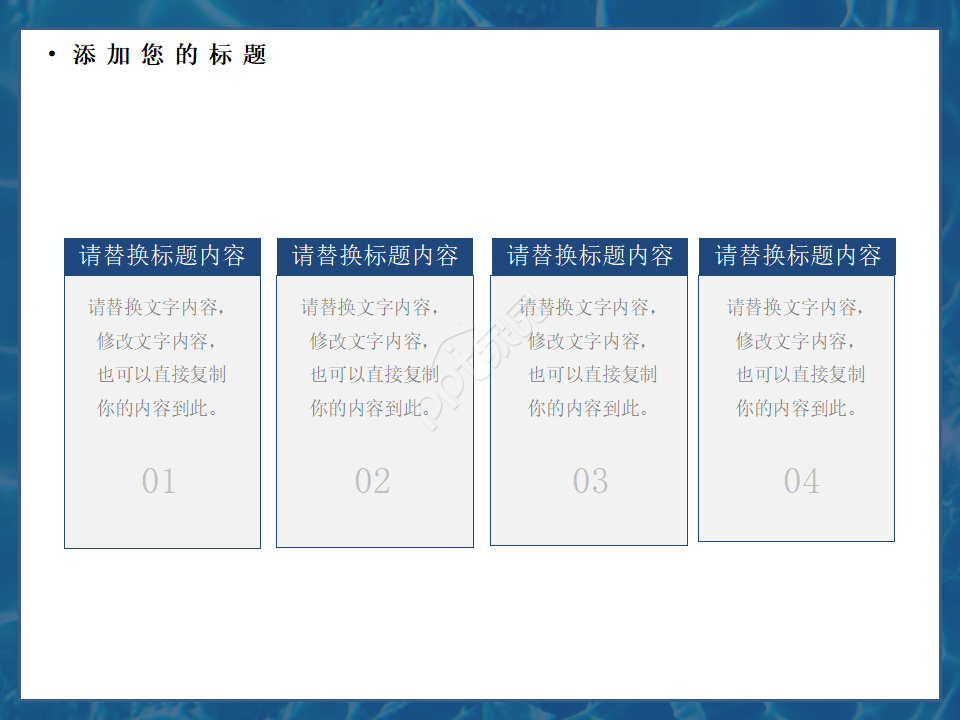Click 也可以直接复制 line in card 01
The height and width of the screenshot is (720, 960).
(x=161, y=374)
